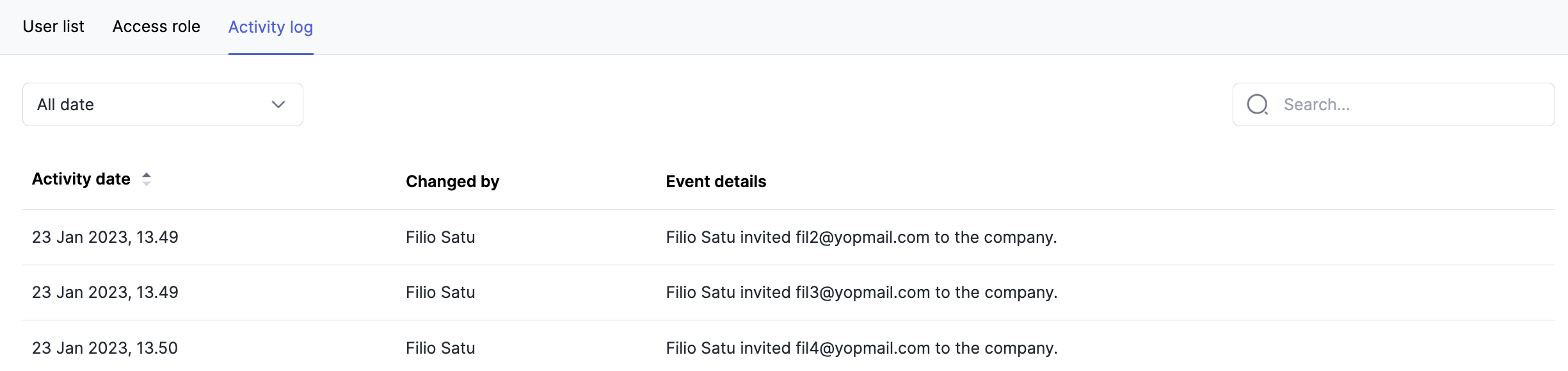The height and width of the screenshot is (371, 1568).
Task: Select the fil2@yopmail.com invitation event text
Action: (861, 238)
